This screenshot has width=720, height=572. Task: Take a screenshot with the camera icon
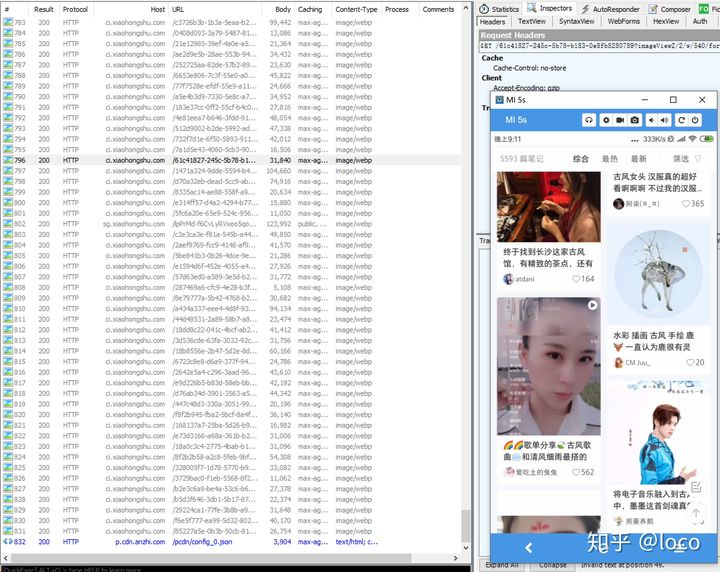click(x=635, y=120)
